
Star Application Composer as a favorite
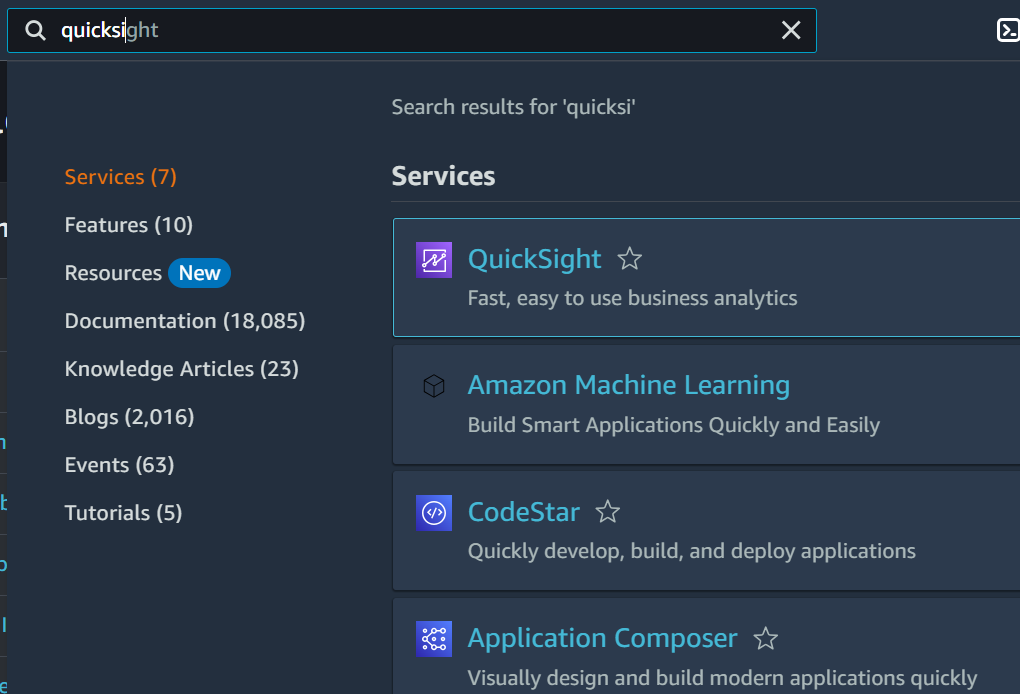point(765,637)
